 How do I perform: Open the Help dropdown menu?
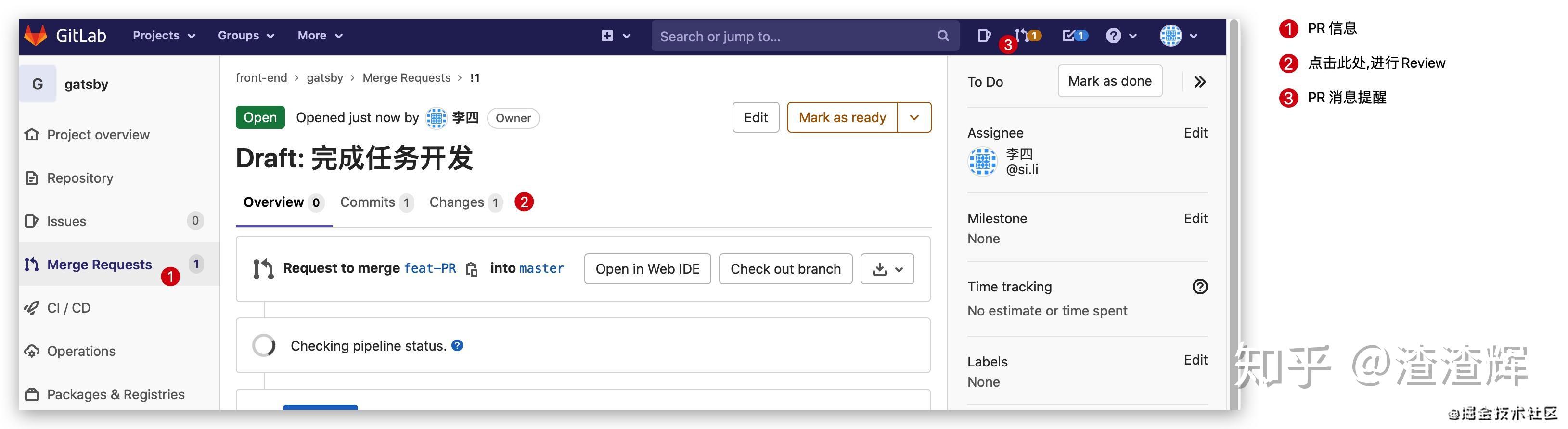point(1120,36)
